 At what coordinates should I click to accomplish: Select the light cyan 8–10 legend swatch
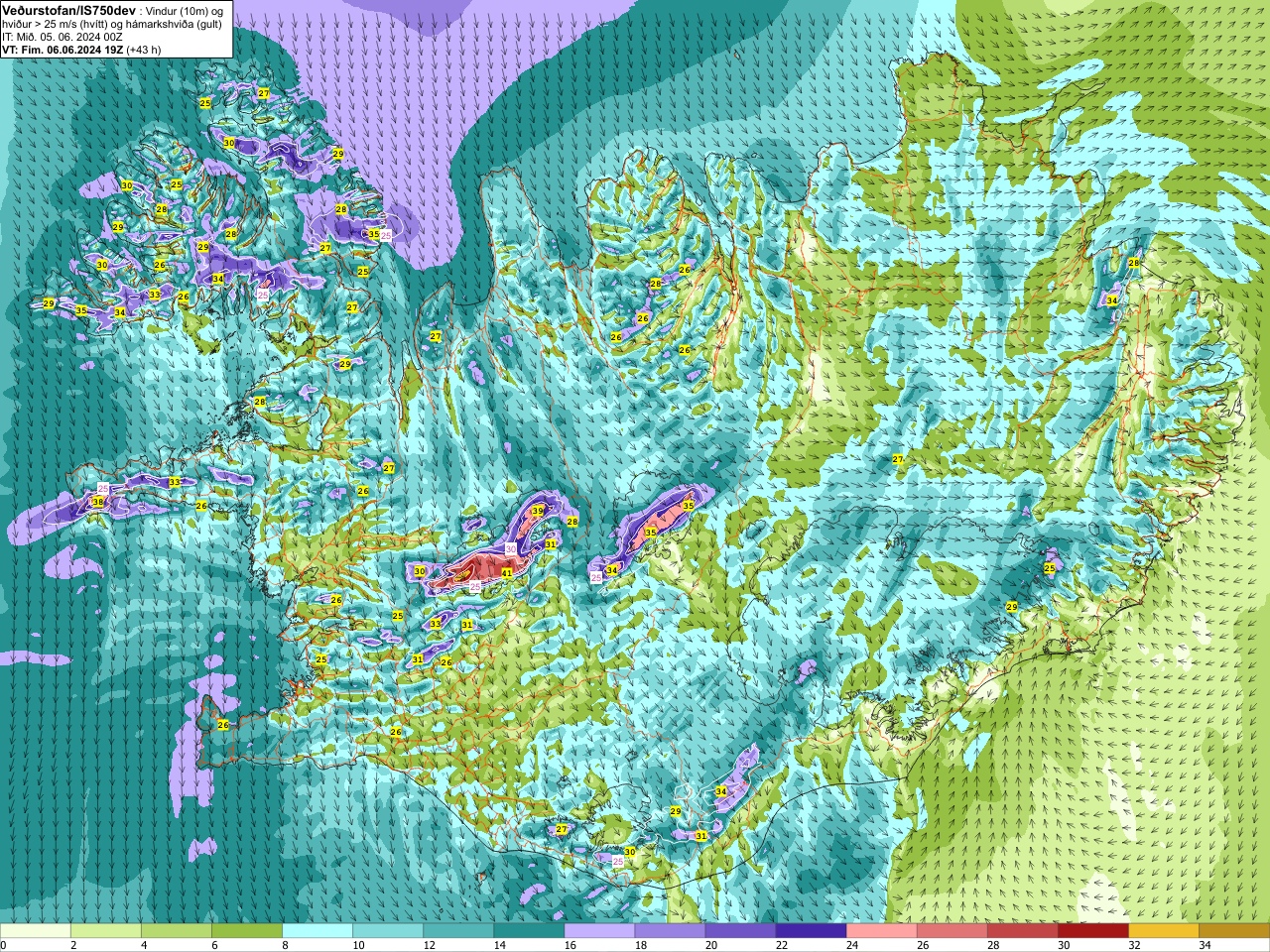point(317,931)
